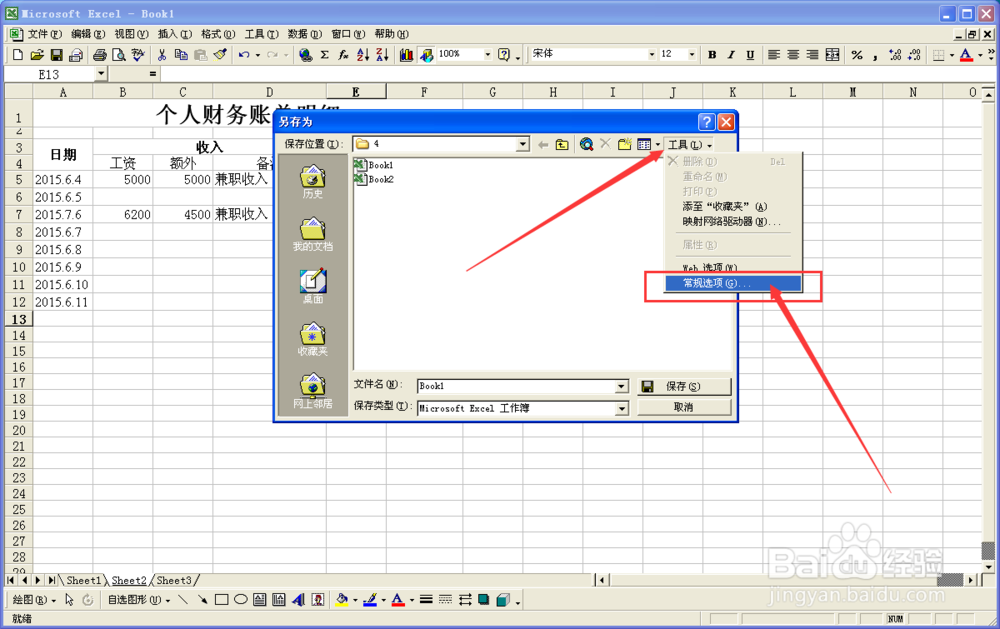Click the Undo arrow icon
Screen dimensions: 1000x629
(x=244, y=55)
